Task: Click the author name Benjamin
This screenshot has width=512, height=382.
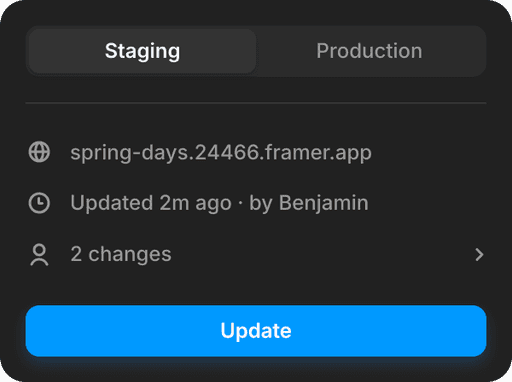Action: point(323,203)
